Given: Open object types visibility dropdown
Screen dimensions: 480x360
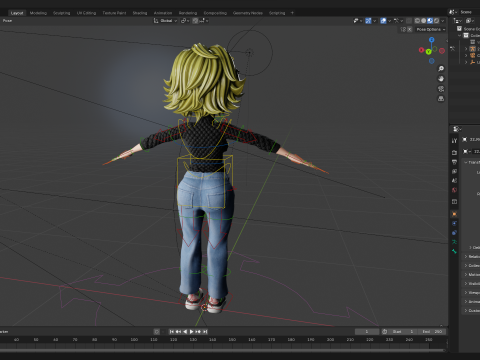Looking at the screenshot, I should [x=357, y=21].
